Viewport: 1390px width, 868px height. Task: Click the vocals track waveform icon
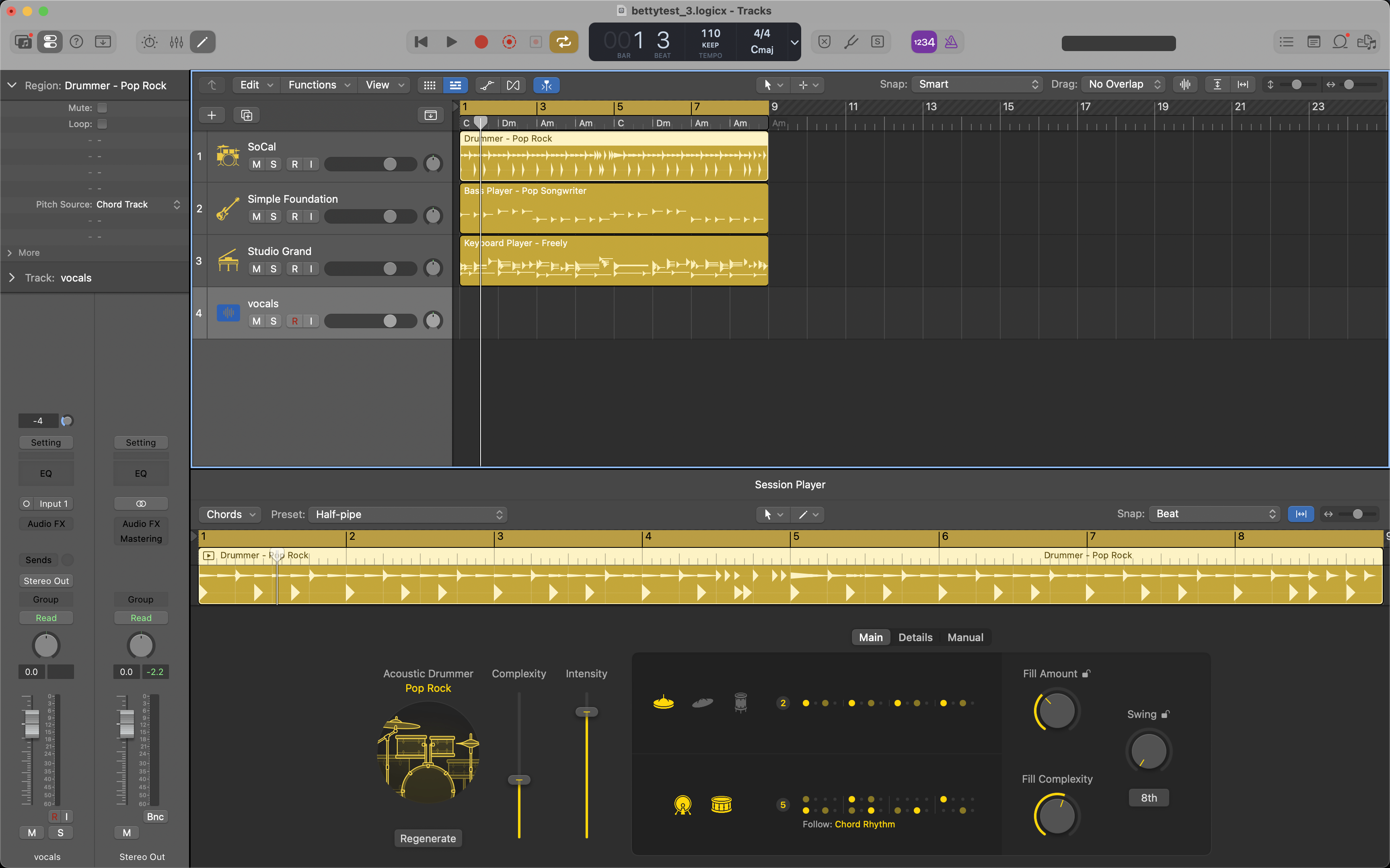click(228, 312)
